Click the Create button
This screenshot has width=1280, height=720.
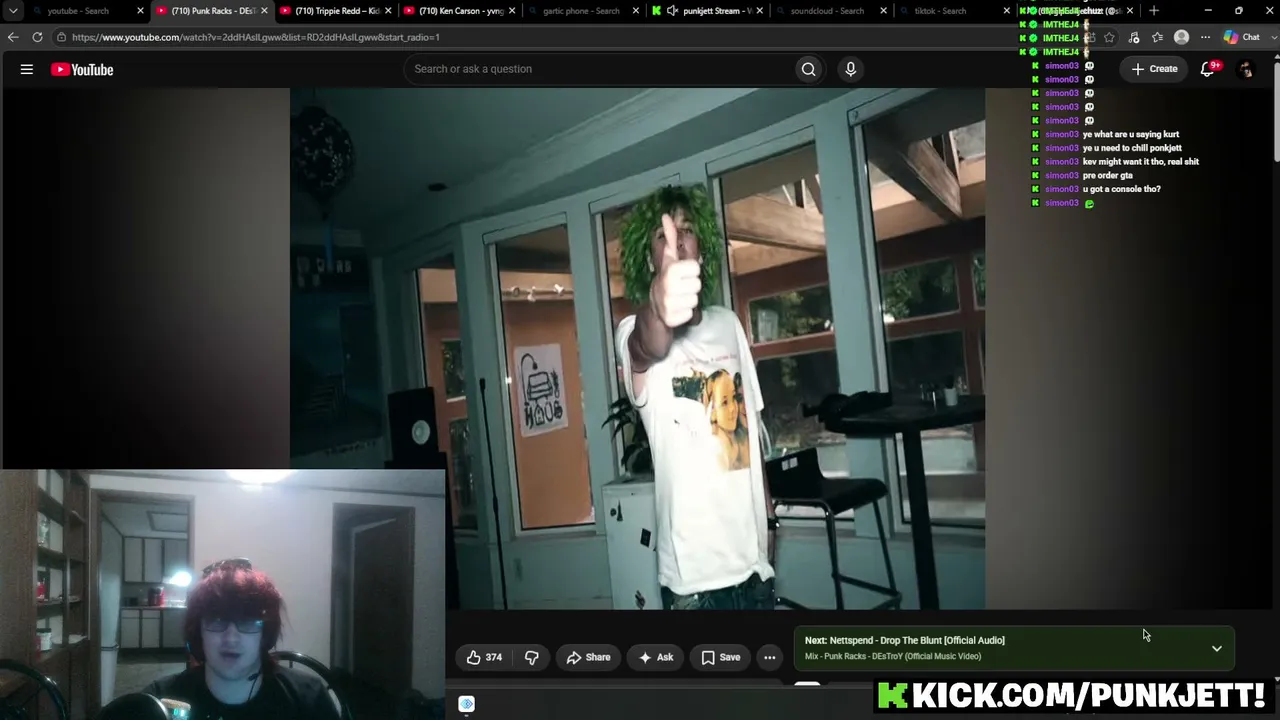[1154, 69]
